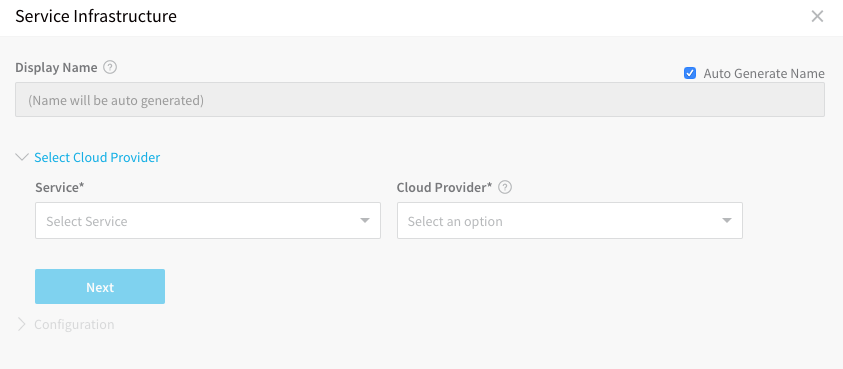Viewport: 843px width, 369px height.
Task: Uncheck the Auto Generate Name checkbox
Action: 690,73
